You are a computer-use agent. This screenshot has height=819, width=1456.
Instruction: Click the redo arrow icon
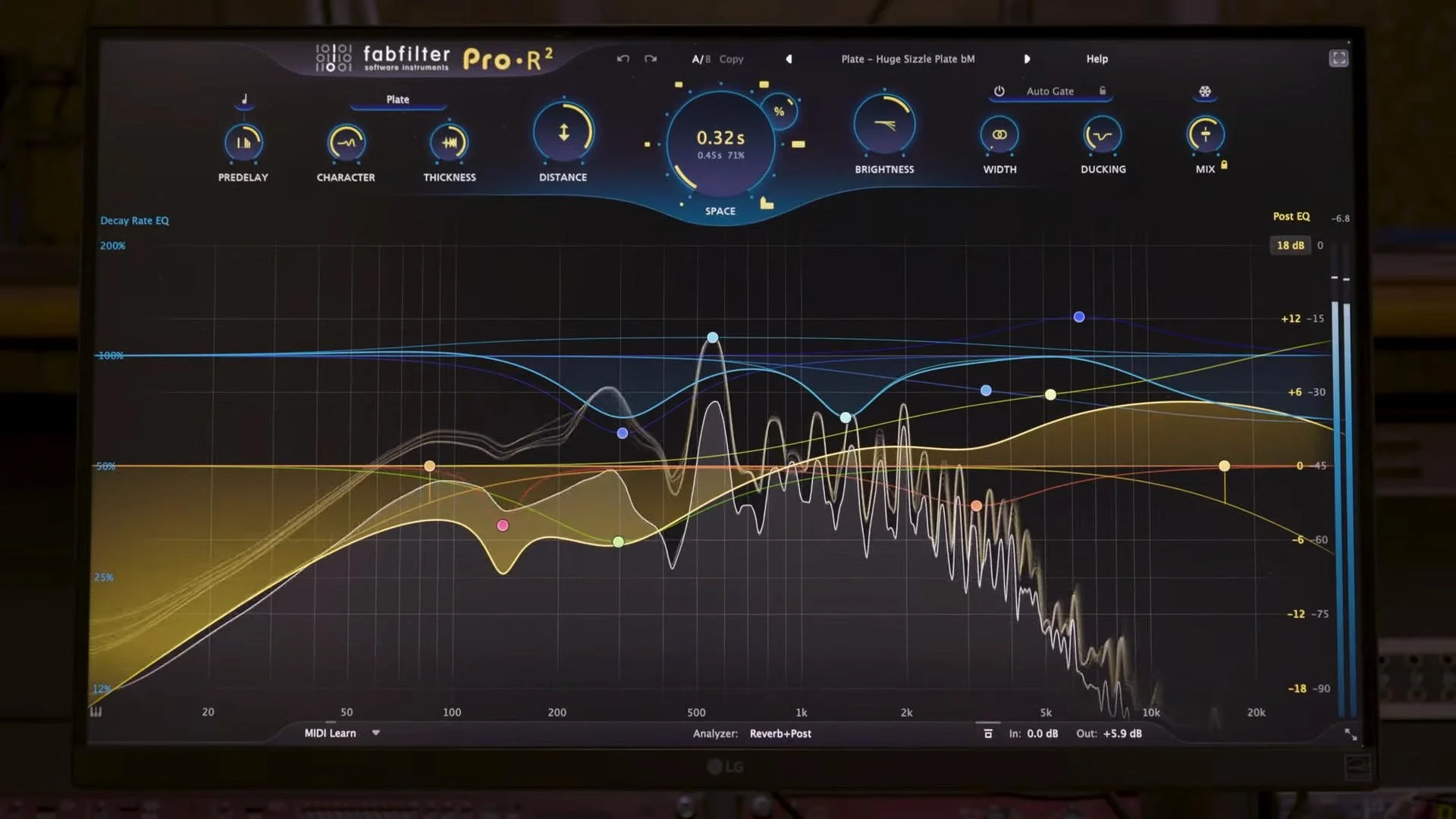point(651,58)
